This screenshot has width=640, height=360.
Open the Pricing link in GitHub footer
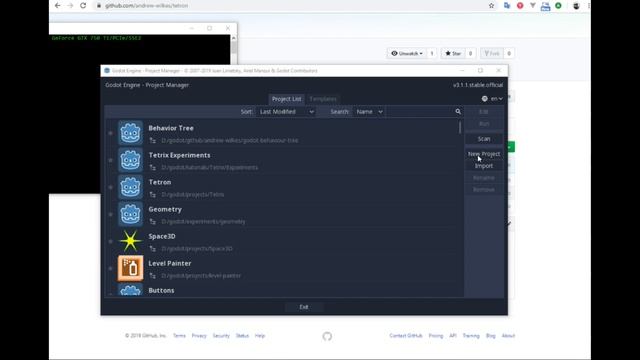click(436, 336)
